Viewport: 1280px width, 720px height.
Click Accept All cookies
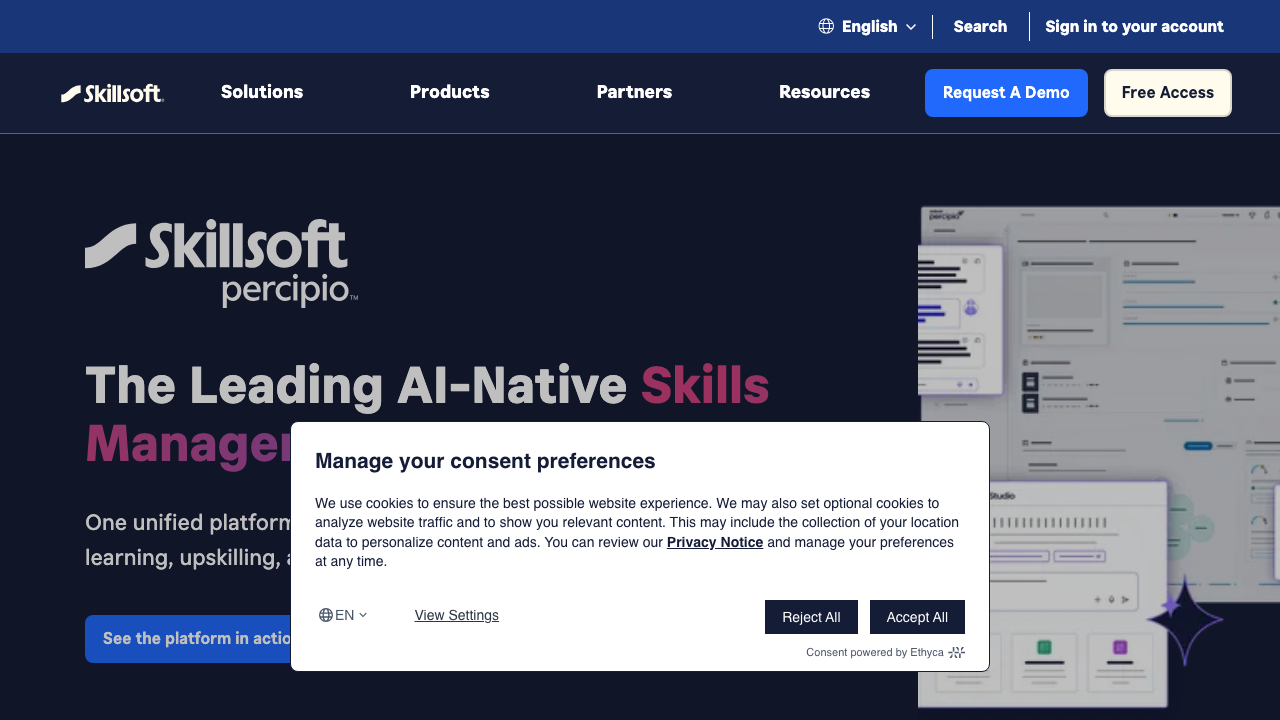point(917,617)
